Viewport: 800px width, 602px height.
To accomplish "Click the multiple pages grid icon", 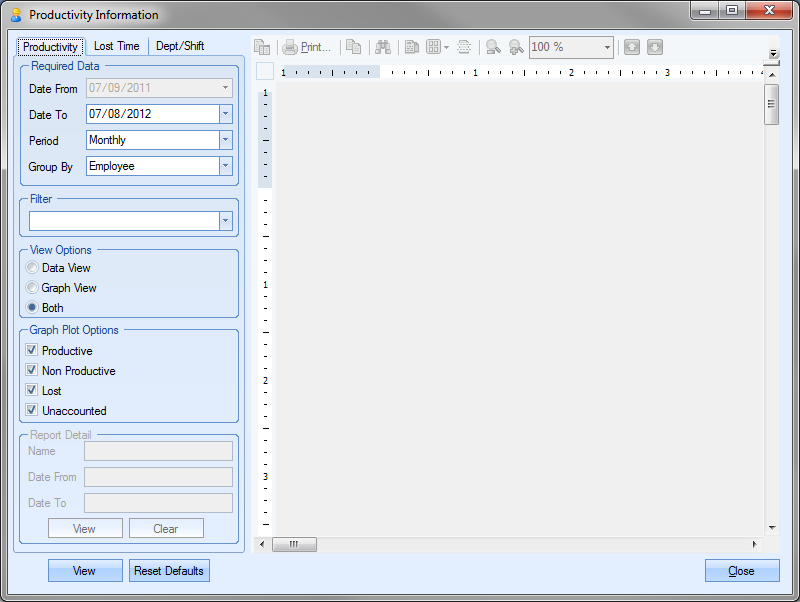I will [x=434, y=47].
